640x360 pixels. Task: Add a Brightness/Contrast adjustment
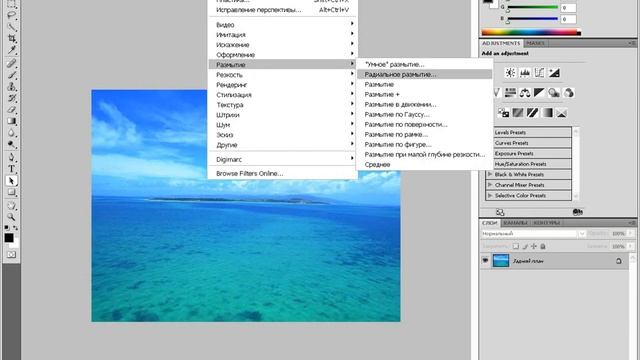tap(510, 73)
